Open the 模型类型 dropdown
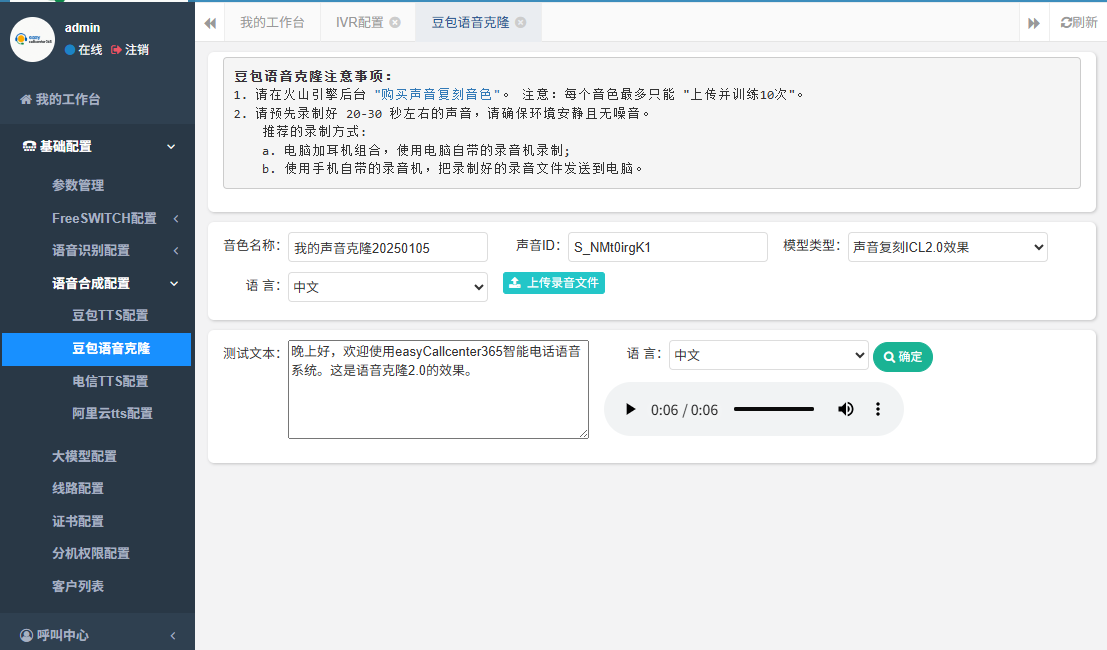This screenshot has width=1107, height=650. tap(947, 247)
